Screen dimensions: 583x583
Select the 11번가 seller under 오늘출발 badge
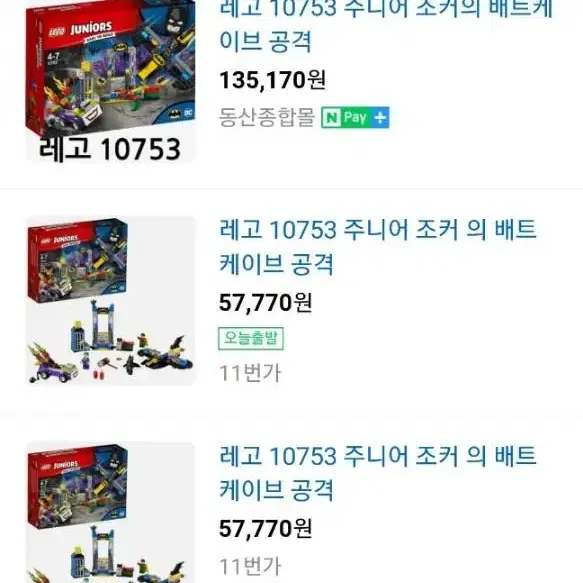[250, 373]
